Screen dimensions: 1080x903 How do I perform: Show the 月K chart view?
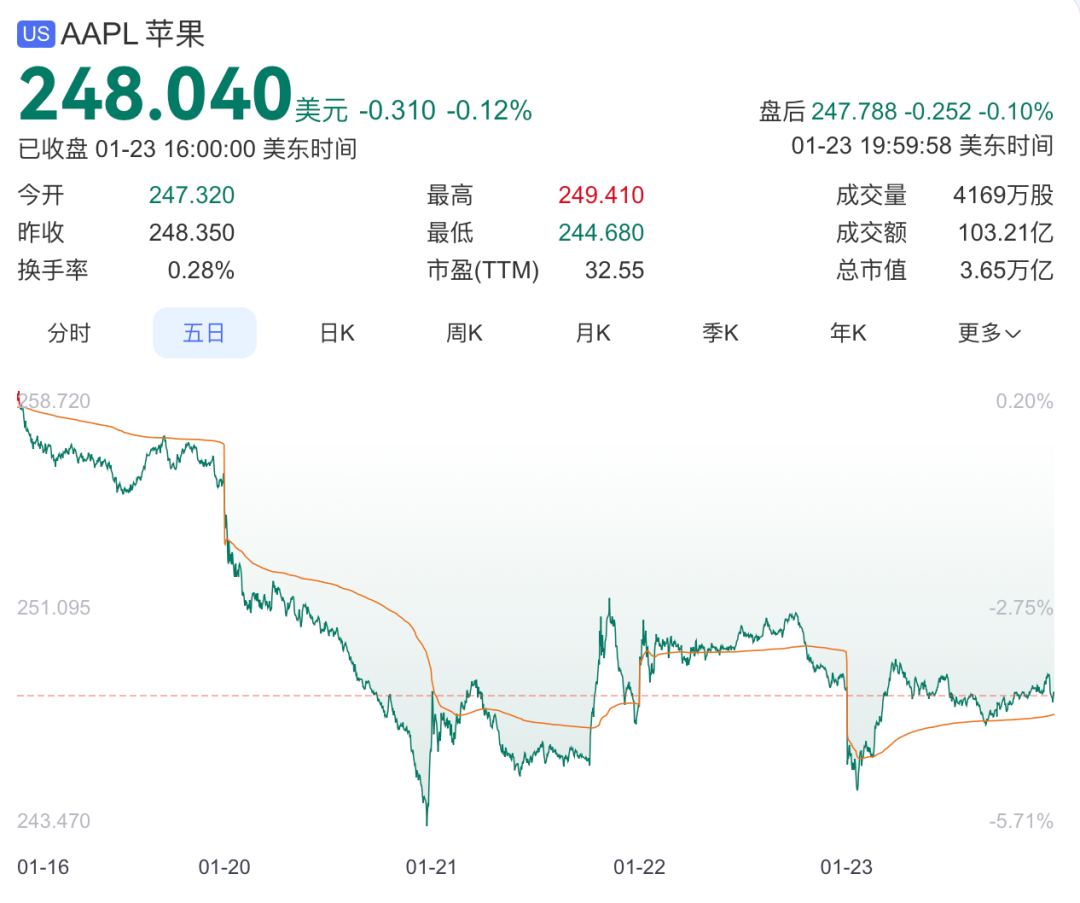(x=592, y=333)
